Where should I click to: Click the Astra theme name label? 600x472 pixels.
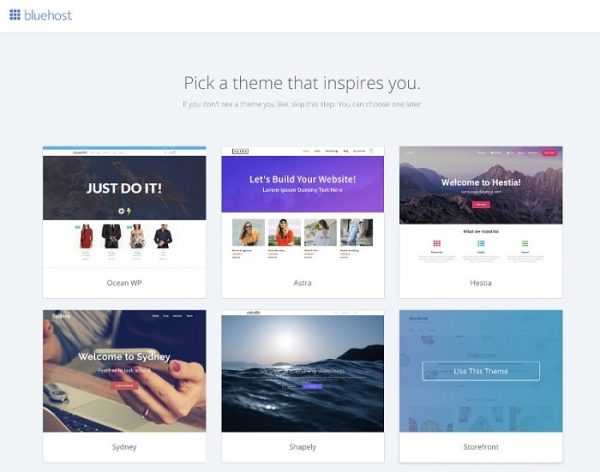pyautogui.click(x=303, y=283)
